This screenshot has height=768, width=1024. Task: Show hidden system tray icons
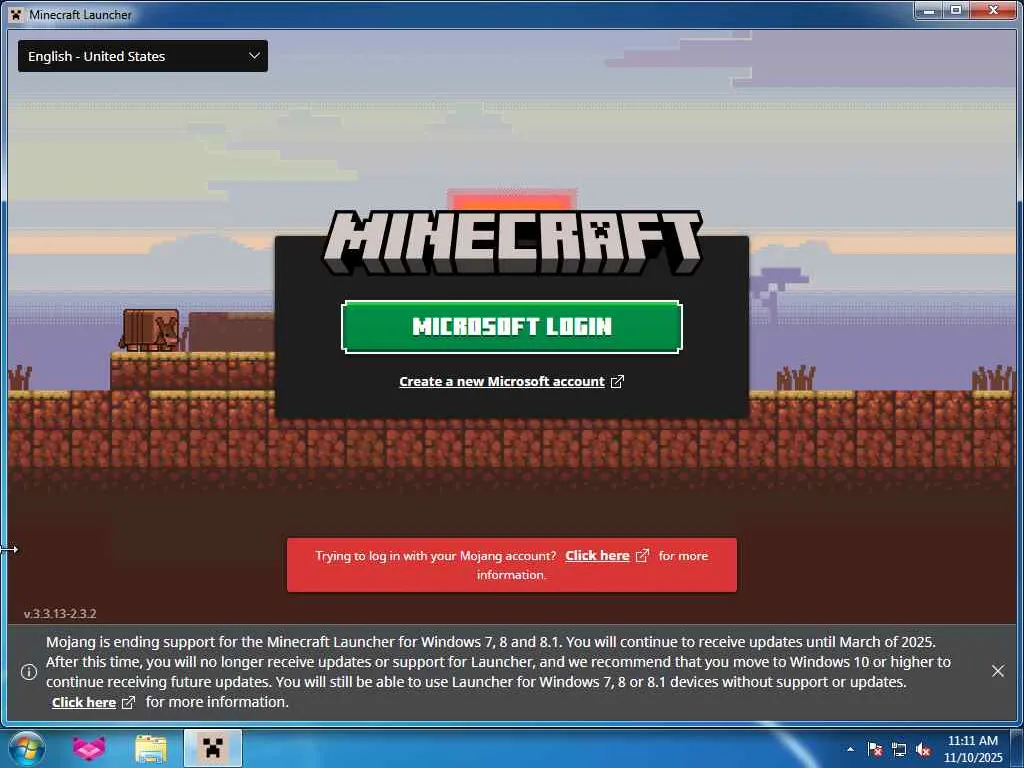(x=850, y=749)
